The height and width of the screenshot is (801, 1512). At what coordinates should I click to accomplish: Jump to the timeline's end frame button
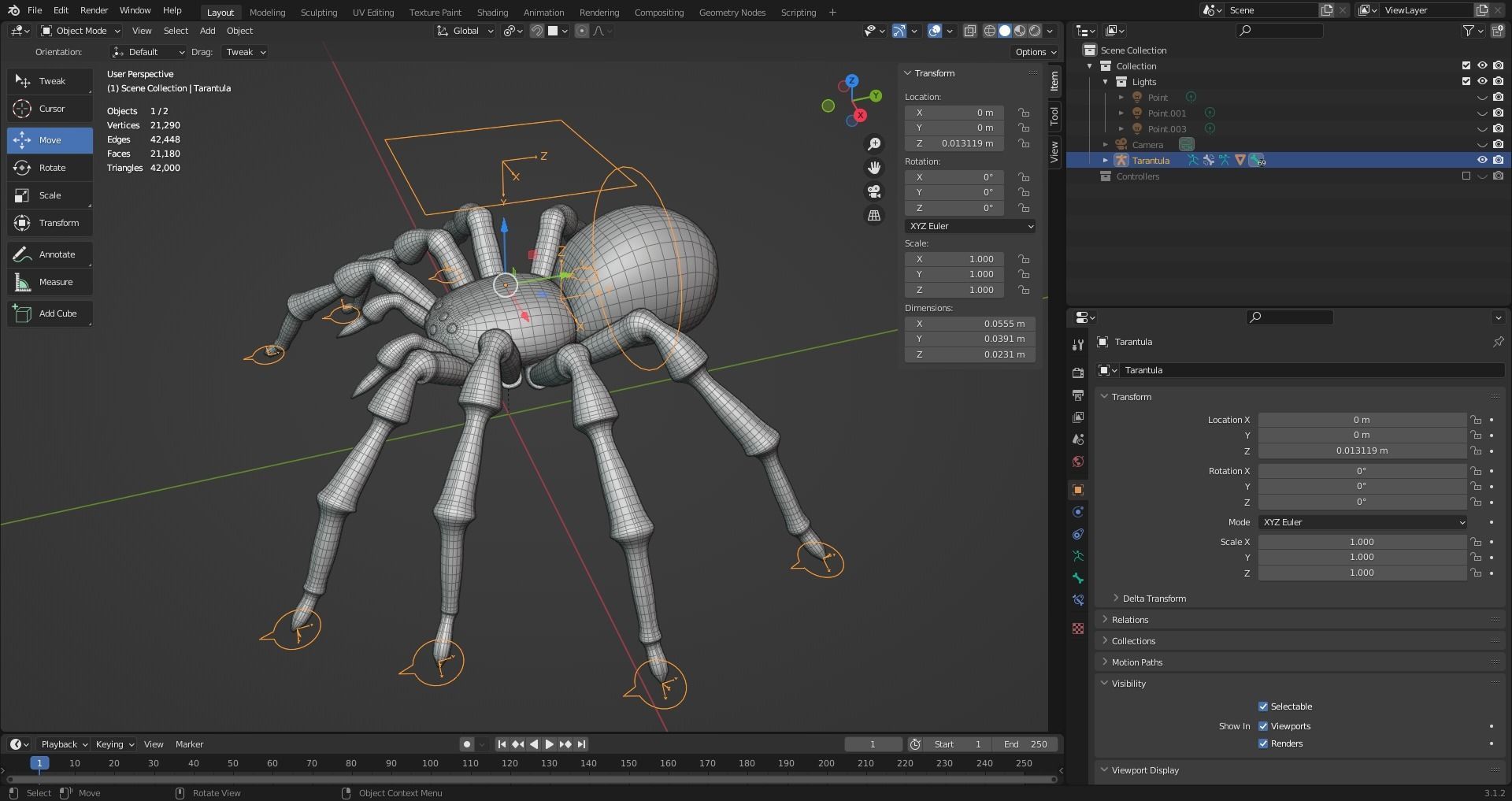coord(581,744)
